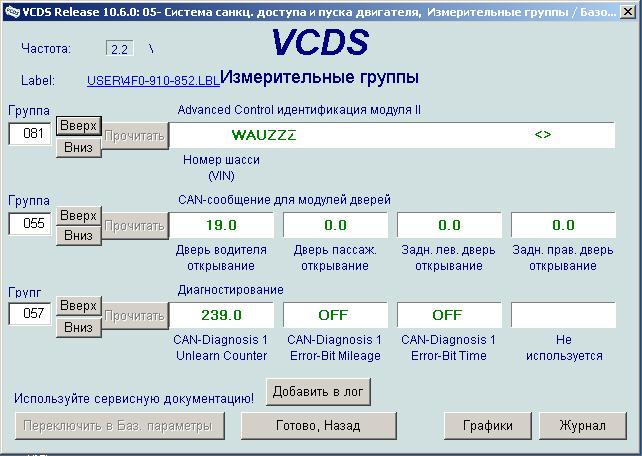
Task: Click the group 057 number field
Action: (29, 314)
